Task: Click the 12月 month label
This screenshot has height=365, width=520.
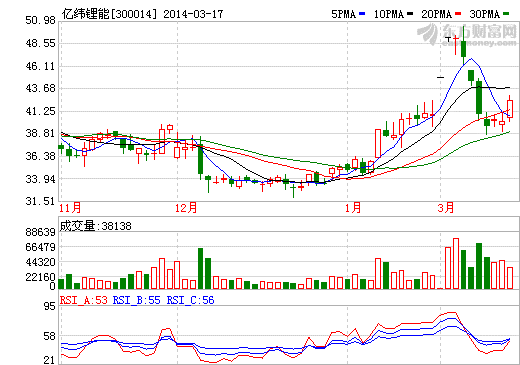Action: [x=186, y=208]
